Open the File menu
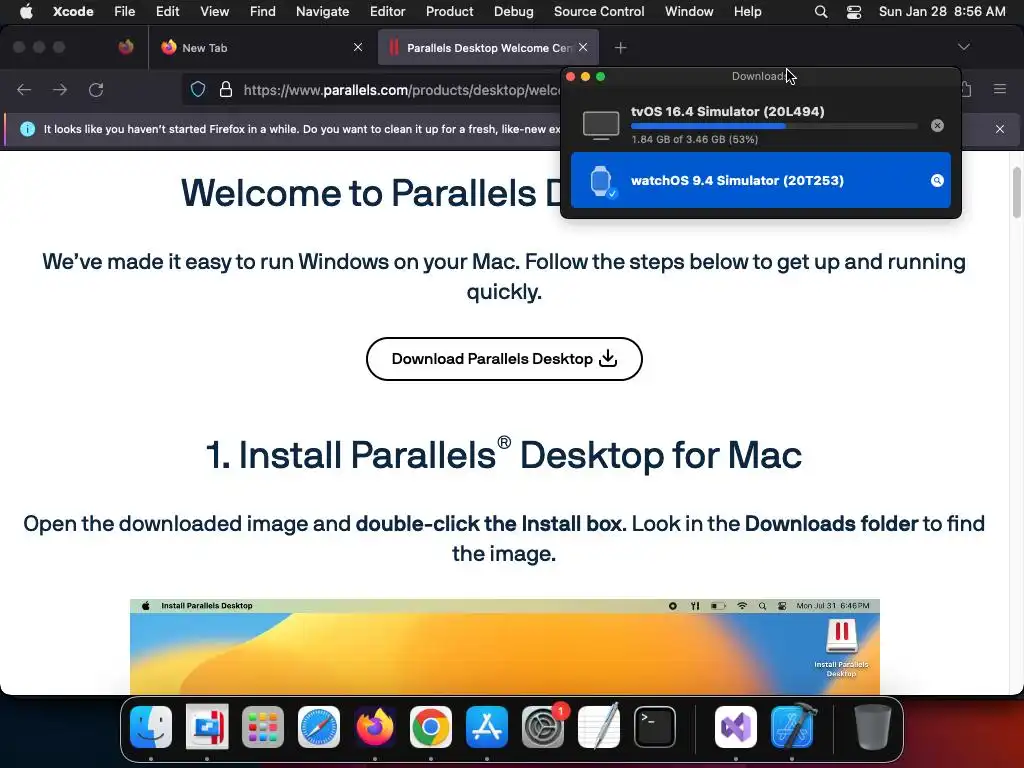The height and width of the screenshot is (768, 1024). pos(124,12)
